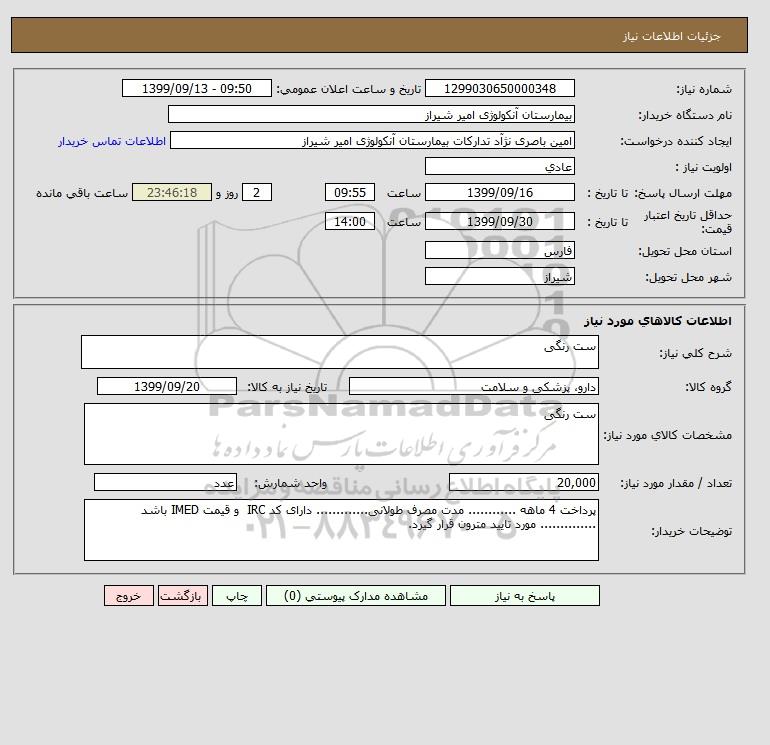The height and width of the screenshot is (745, 770).
Task: Click the goods group field دارو، پزشکی
Action: coord(473,386)
